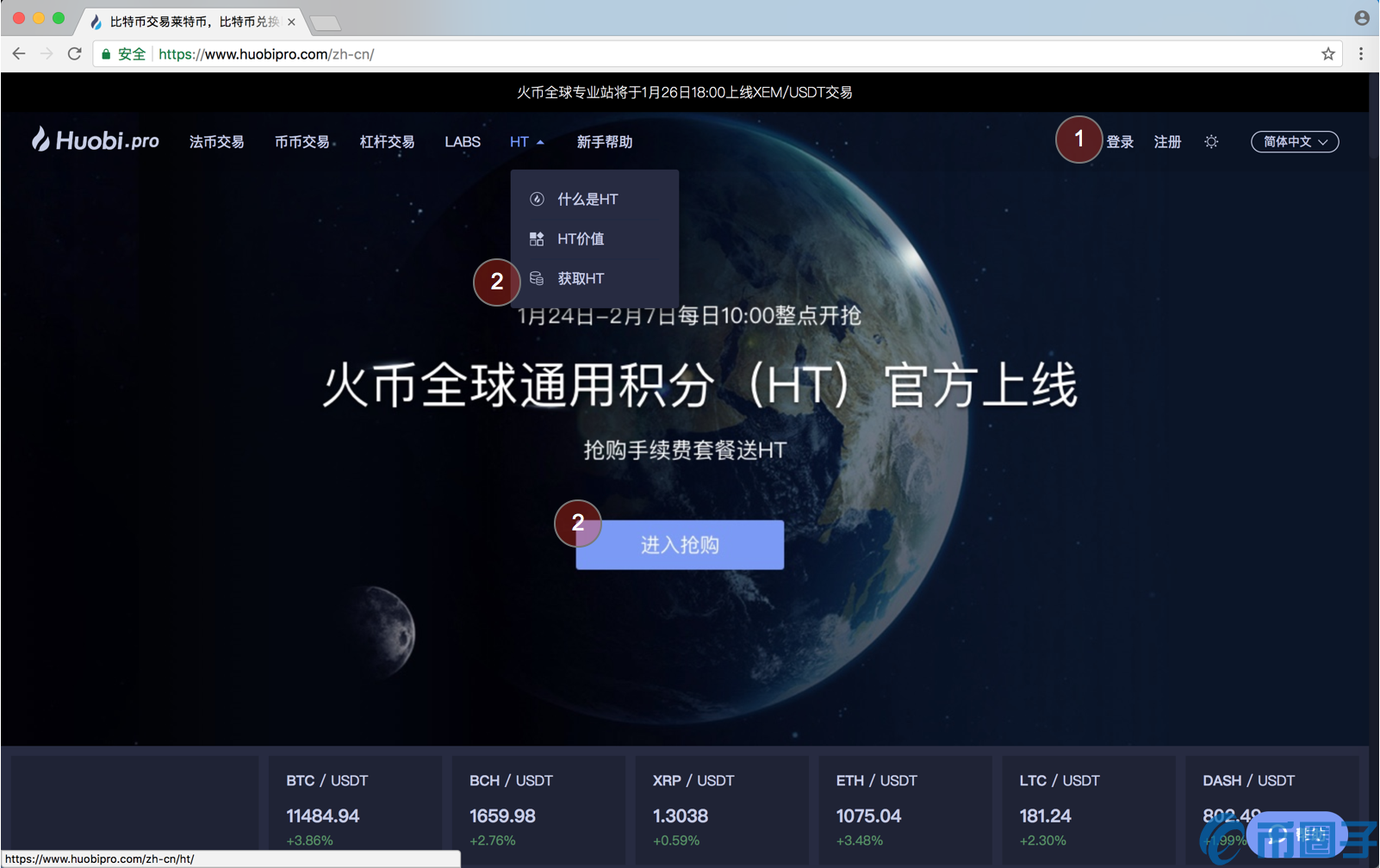The image size is (1380, 868).
Task: Select HT价值 from the dropdown
Action: coord(594,239)
